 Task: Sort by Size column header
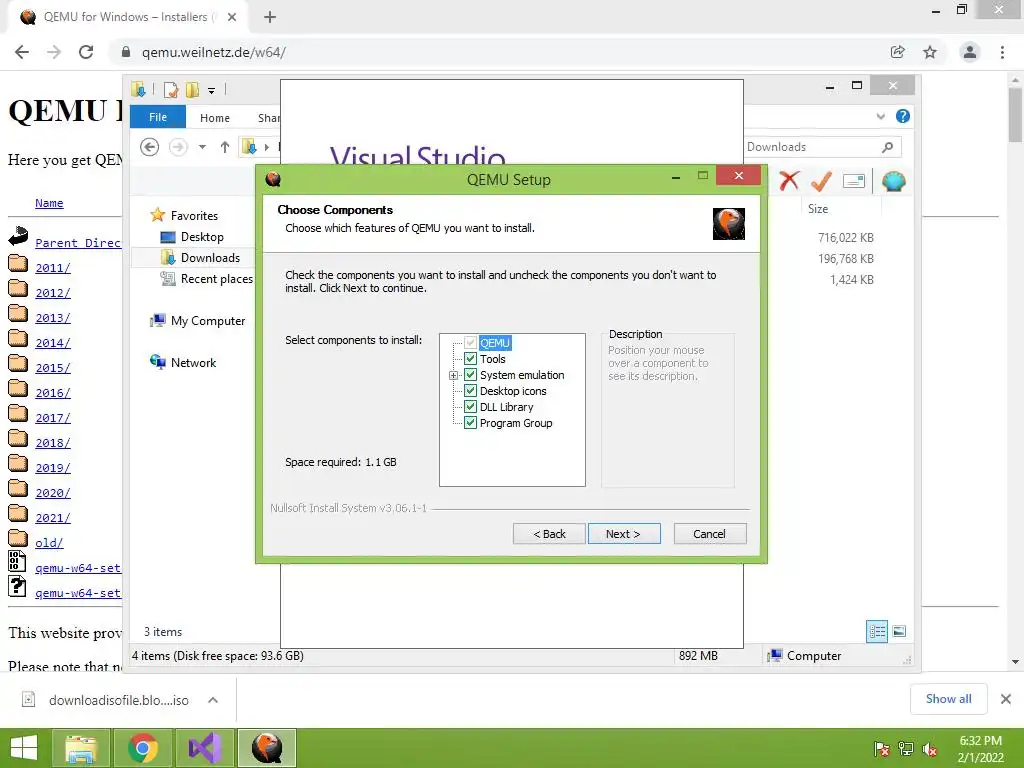pyautogui.click(x=818, y=209)
